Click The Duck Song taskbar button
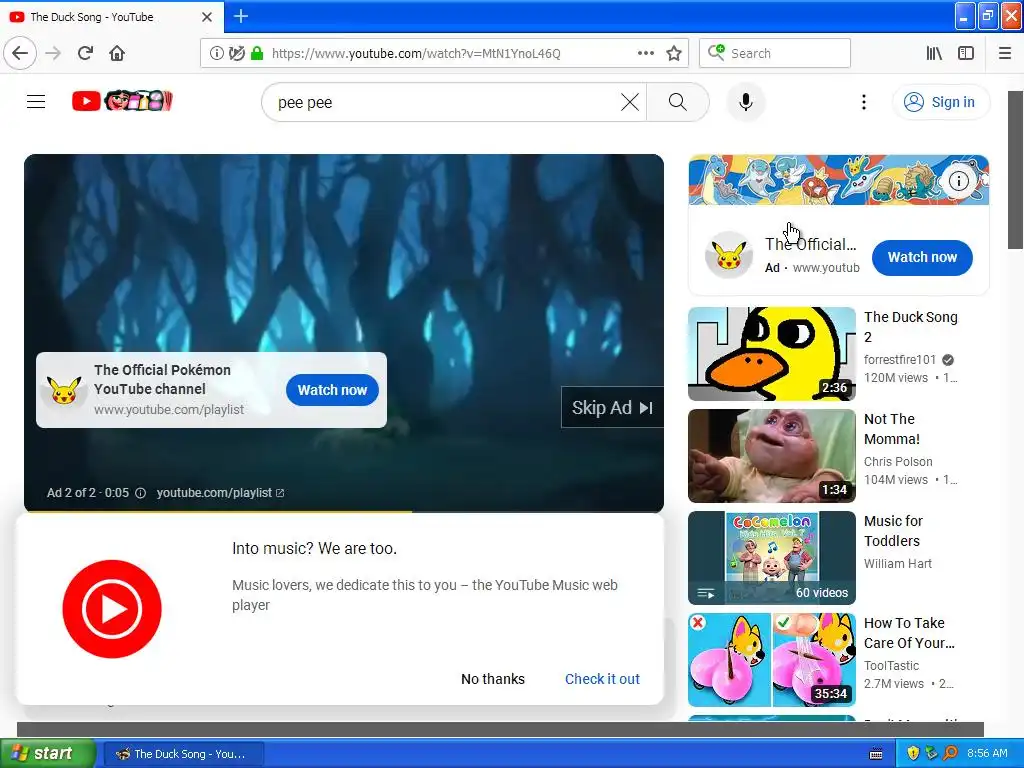Image resolution: width=1024 pixels, height=768 pixels. pyautogui.click(x=184, y=754)
